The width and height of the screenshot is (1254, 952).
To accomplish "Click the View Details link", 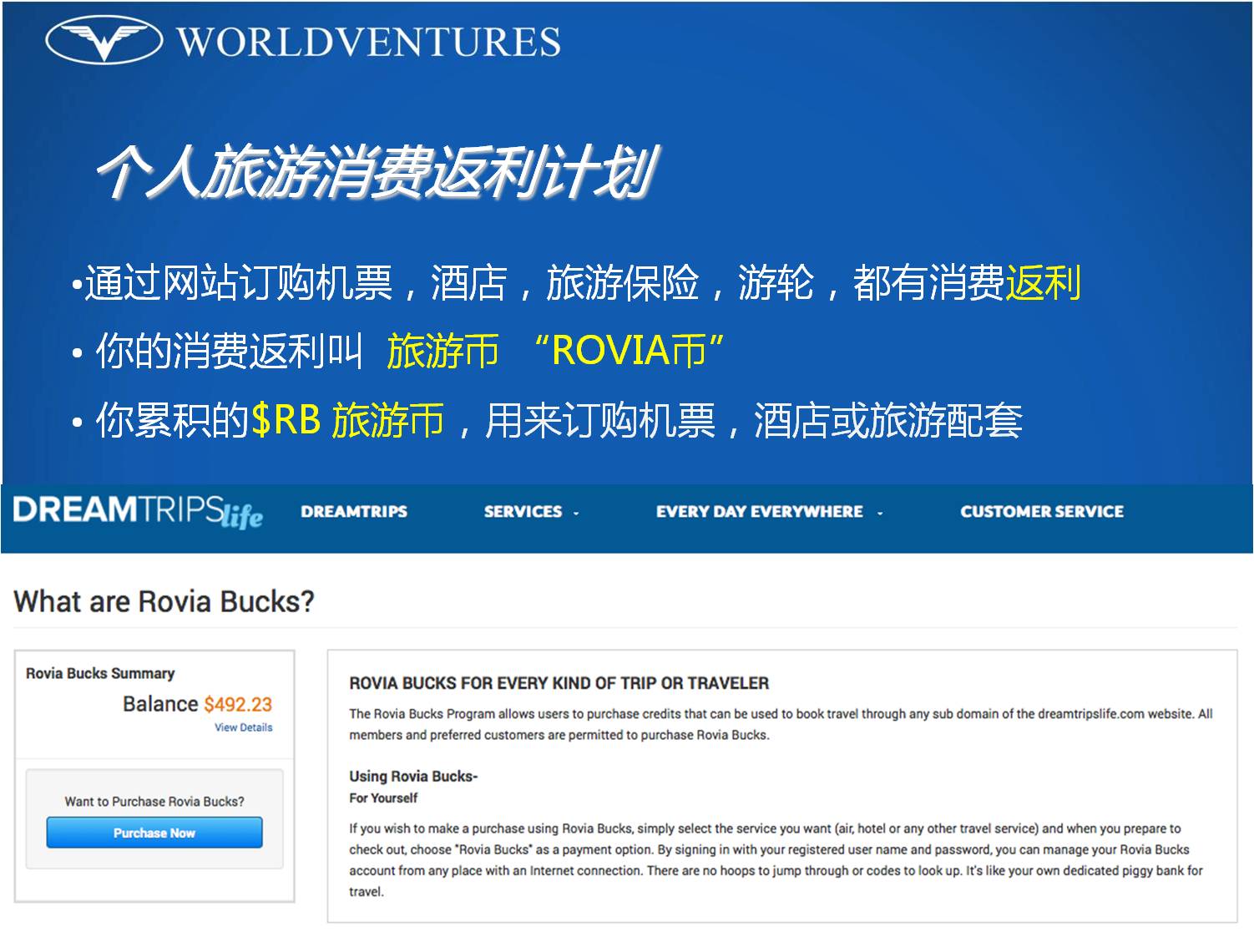I will click(244, 727).
